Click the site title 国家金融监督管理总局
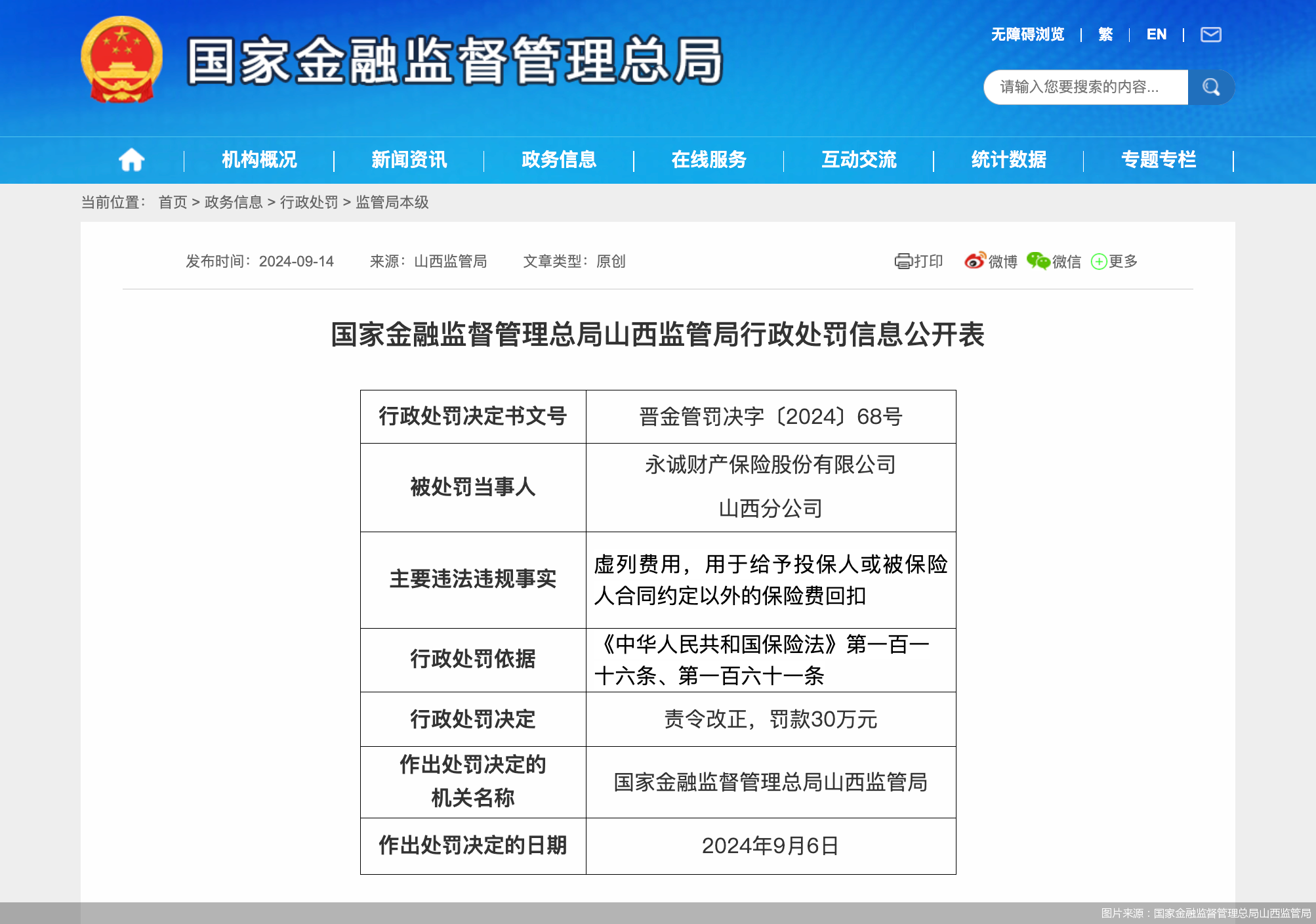 coord(455,60)
